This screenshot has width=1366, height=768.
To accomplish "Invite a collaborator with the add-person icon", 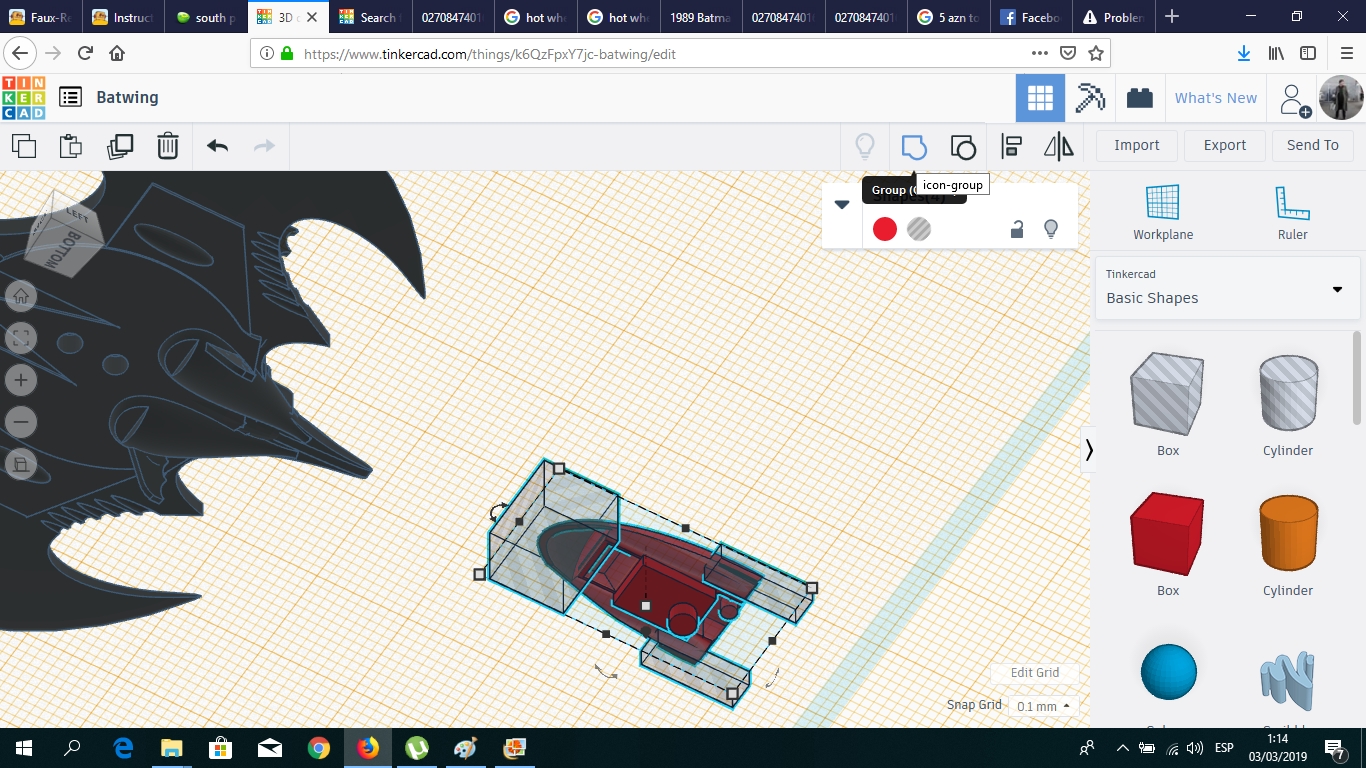I will (1295, 99).
